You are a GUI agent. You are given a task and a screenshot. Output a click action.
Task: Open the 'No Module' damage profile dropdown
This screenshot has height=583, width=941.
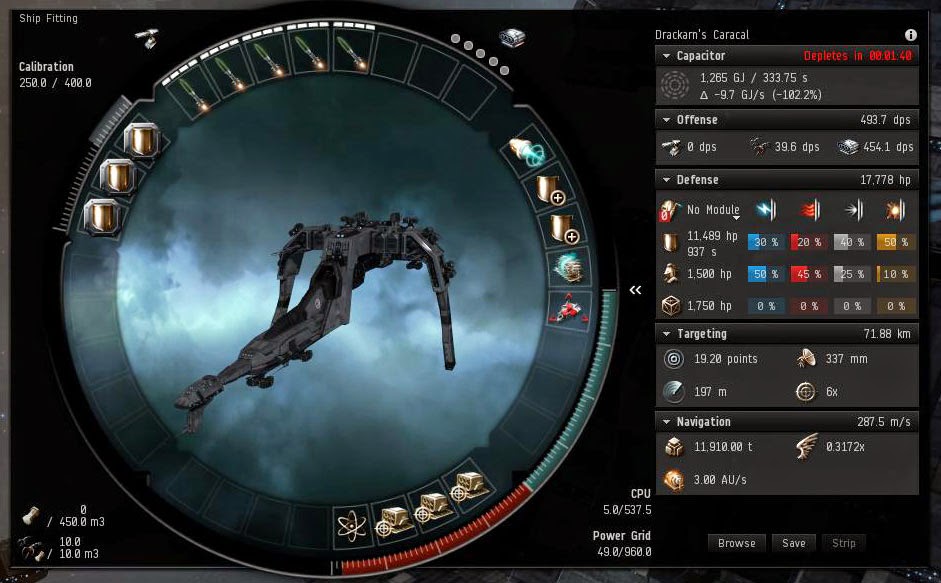(x=713, y=210)
